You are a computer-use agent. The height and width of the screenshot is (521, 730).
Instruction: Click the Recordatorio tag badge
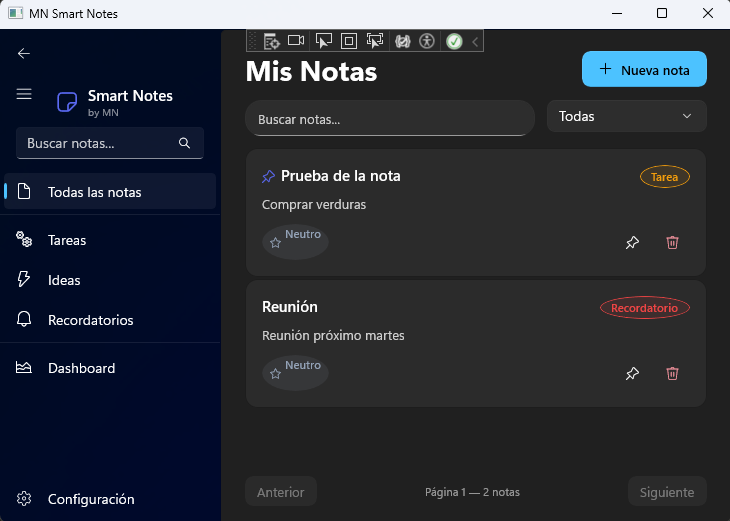(x=644, y=308)
